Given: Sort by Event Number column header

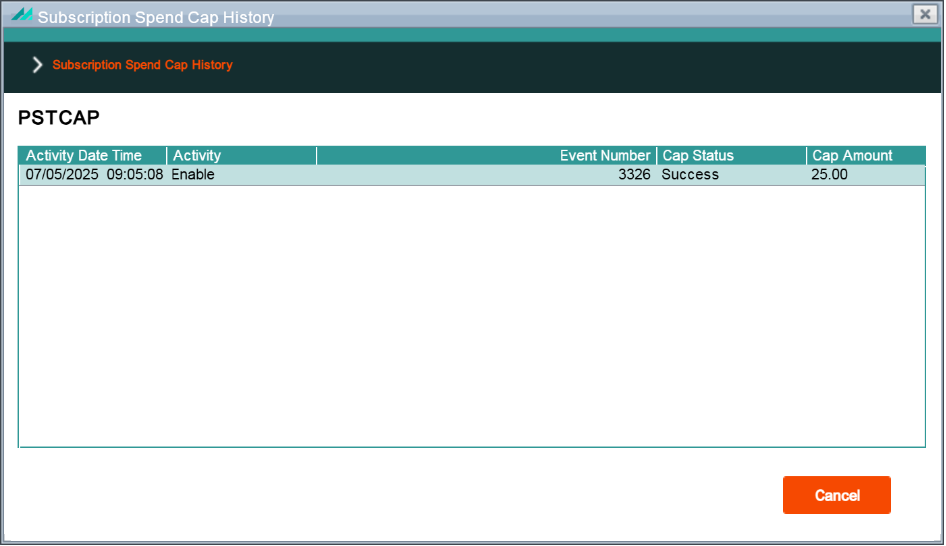Looking at the screenshot, I should pos(486,156).
